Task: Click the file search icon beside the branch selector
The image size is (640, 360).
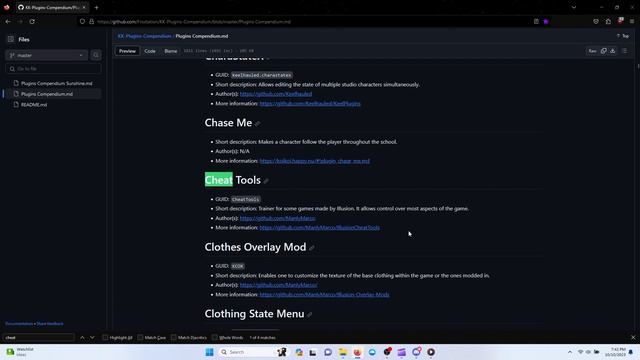Action: coord(96,55)
